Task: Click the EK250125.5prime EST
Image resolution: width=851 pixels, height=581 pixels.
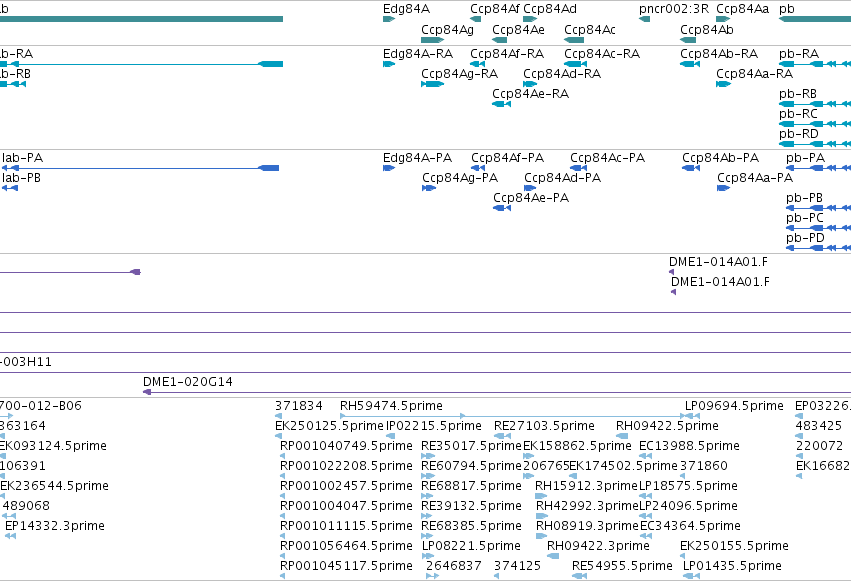Action: pyautogui.click(x=279, y=436)
